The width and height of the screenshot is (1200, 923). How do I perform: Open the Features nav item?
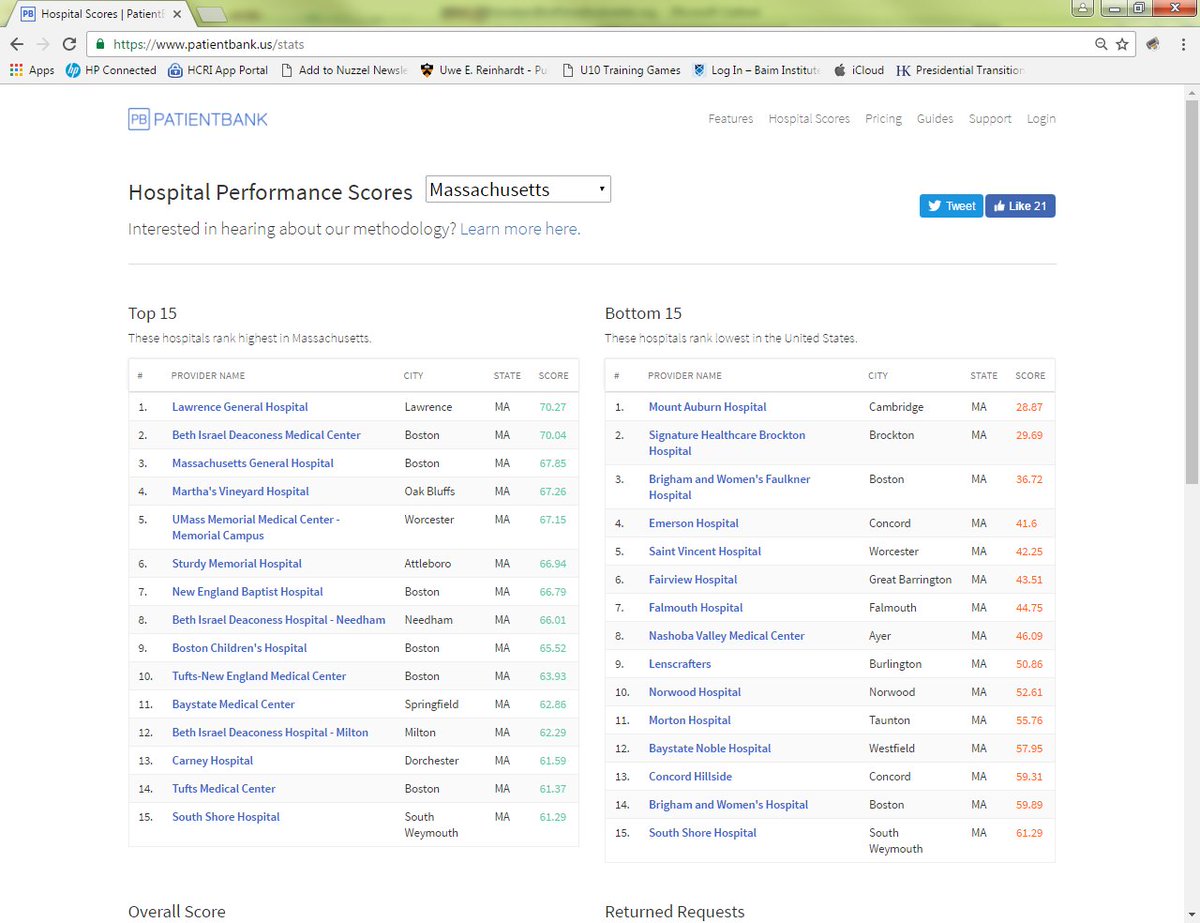(731, 119)
